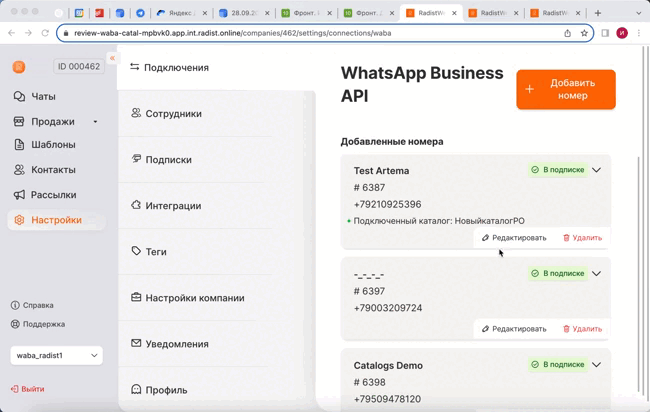Click the ID 000462 badge
The image size is (650, 412).
tap(79, 66)
